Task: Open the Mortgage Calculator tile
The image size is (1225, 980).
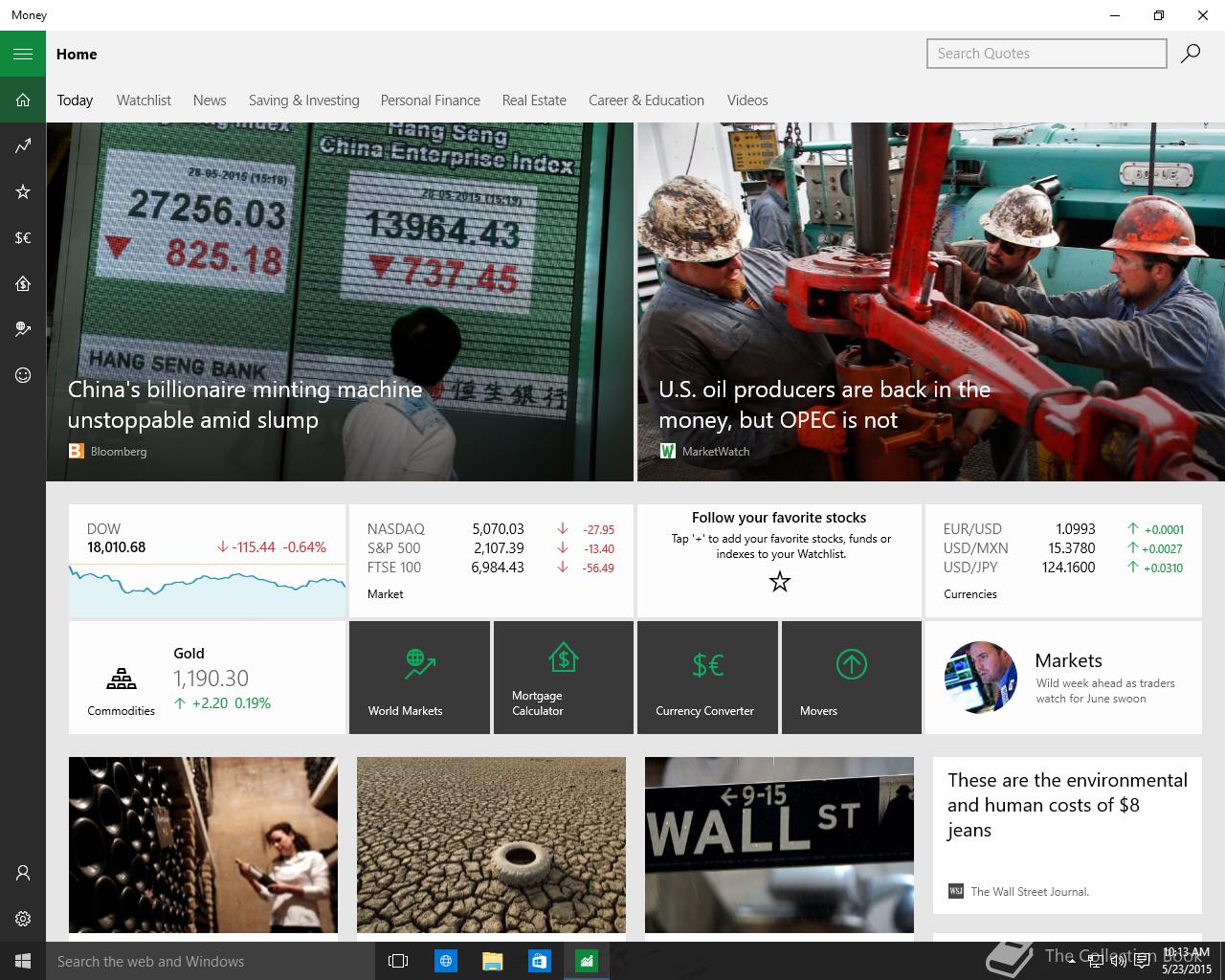Action: pos(564,678)
